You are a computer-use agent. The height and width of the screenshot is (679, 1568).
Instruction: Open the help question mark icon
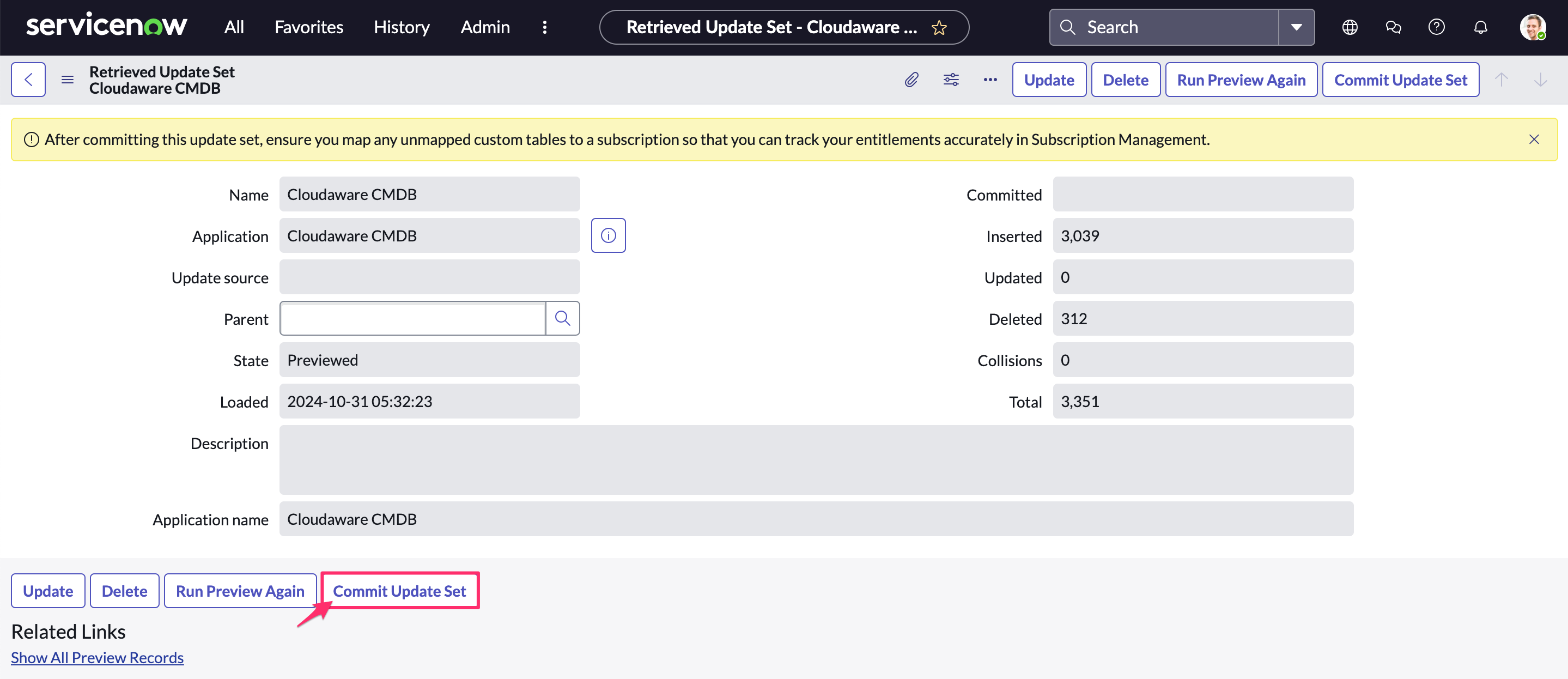1437,27
